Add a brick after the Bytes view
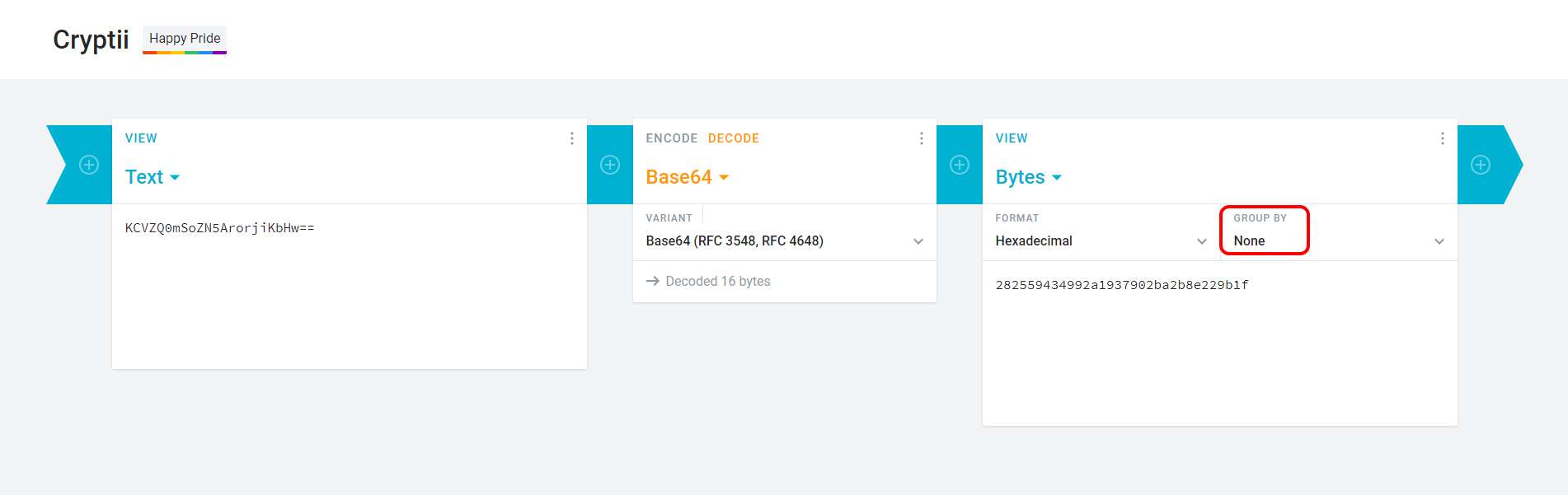 (1481, 165)
